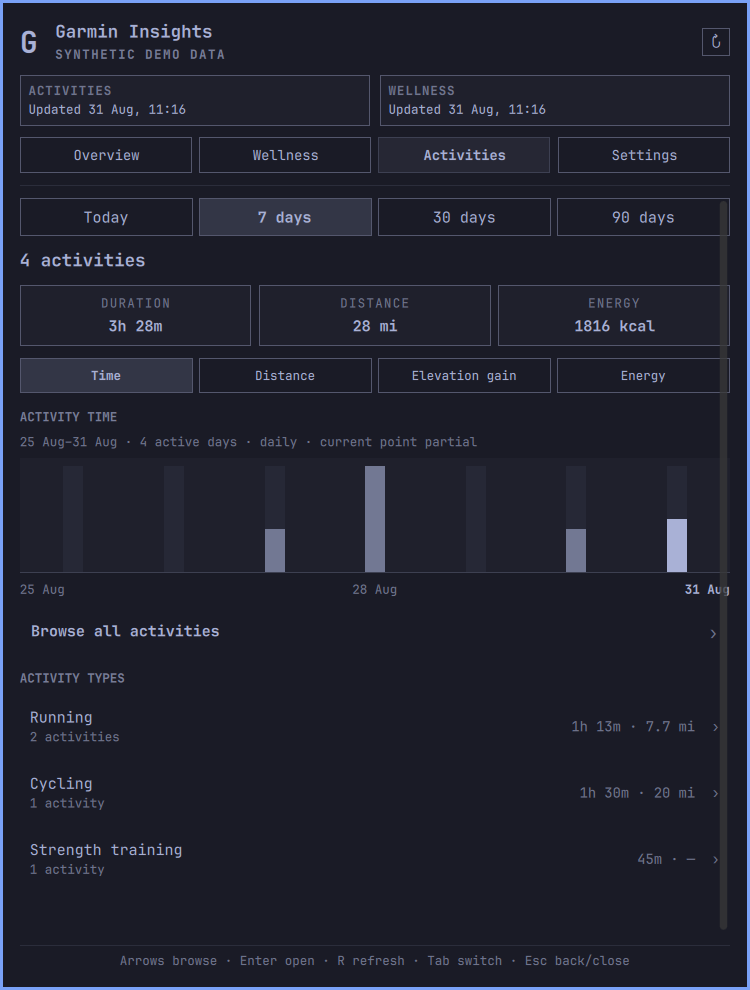This screenshot has height=990, width=750.
Task: Show the Time metric chart
Action: pyautogui.click(x=106, y=376)
